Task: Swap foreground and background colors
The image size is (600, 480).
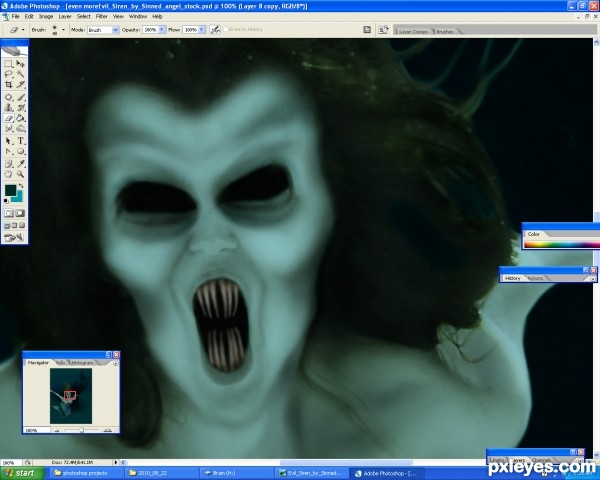Action: pos(21,186)
